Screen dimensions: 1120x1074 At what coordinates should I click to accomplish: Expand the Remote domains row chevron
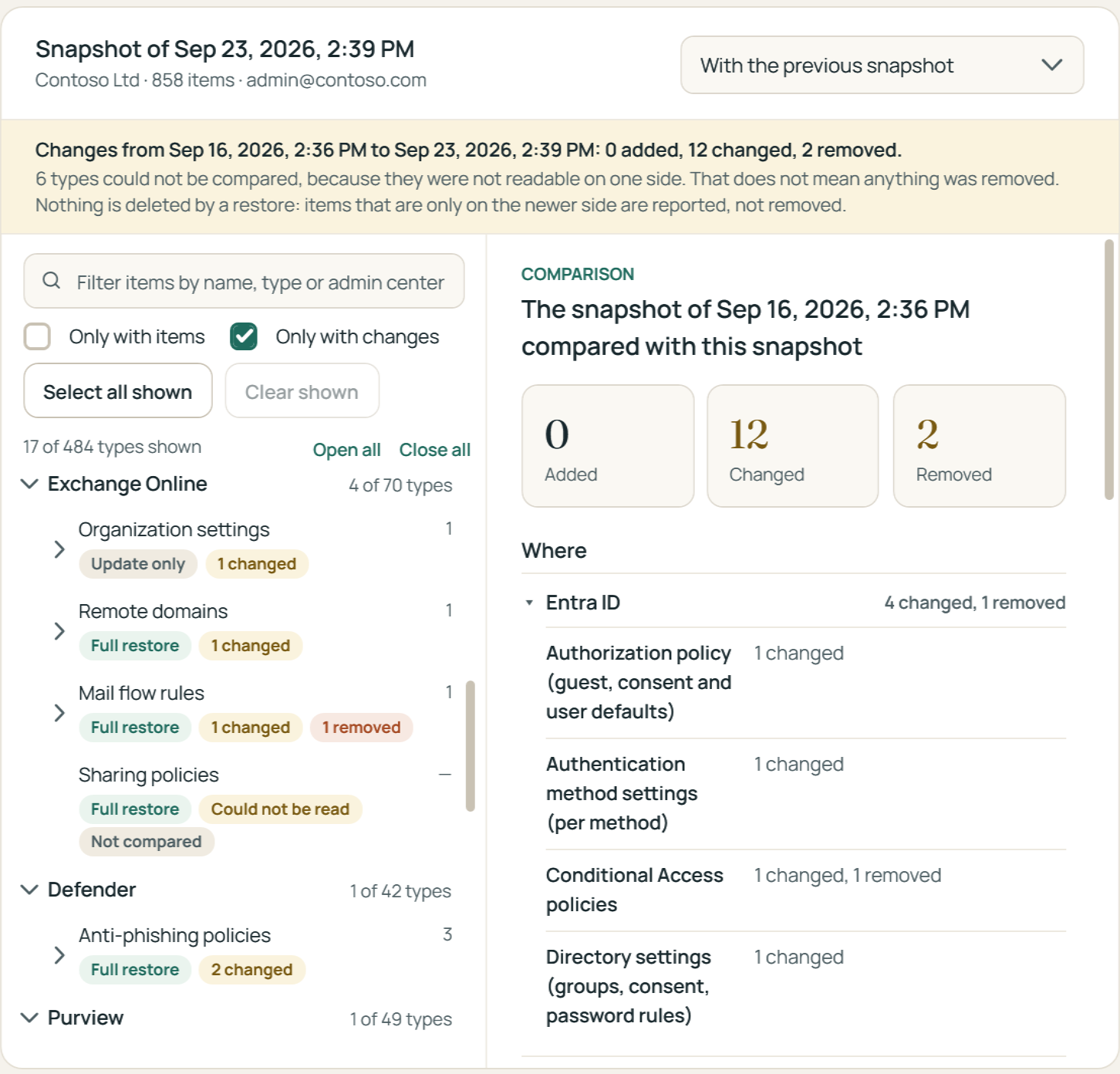click(x=59, y=631)
